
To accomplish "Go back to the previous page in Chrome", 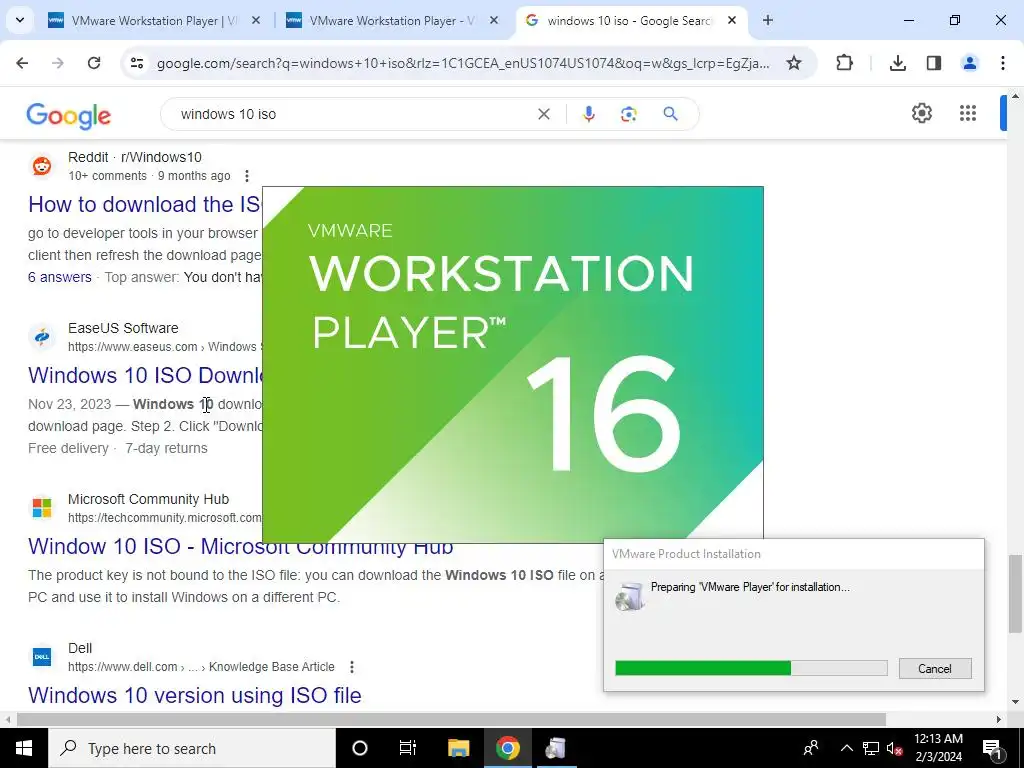I will [22, 63].
